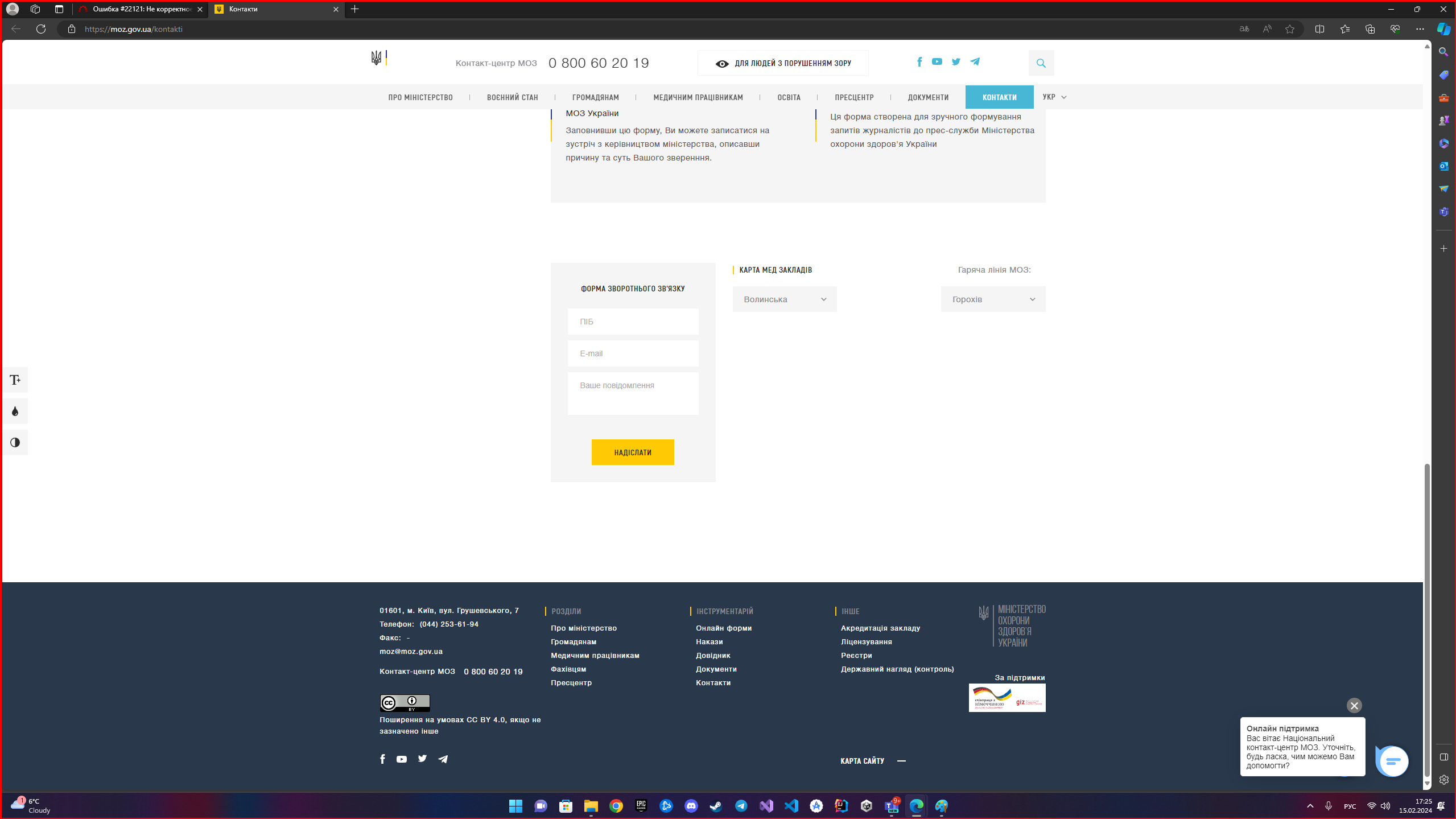The height and width of the screenshot is (819, 1456).
Task: Toggle the contrast mode half-circle icon
Action: pyautogui.click(x=15, y=442)
